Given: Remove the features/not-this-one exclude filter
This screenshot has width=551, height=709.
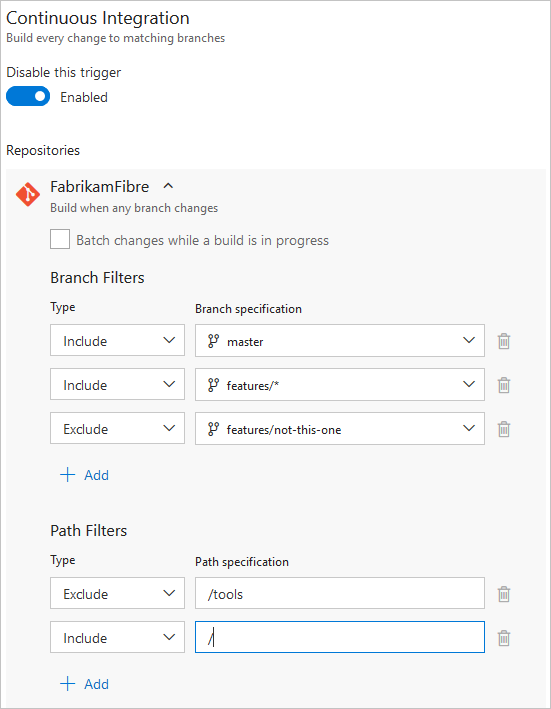Looking at the screenshot, I should tap(504, 429).
